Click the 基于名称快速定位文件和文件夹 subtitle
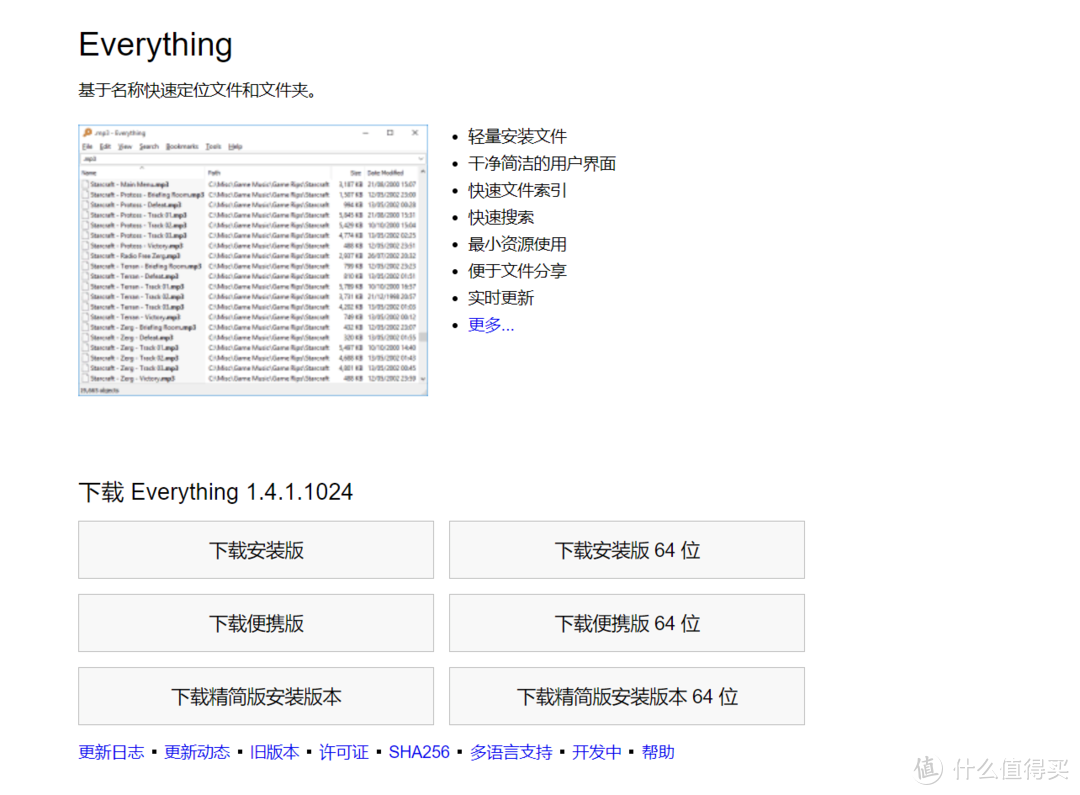Image resolution: width=1080 pixels, height=795 pixels. pyautogui.click(x=197, y=90)
